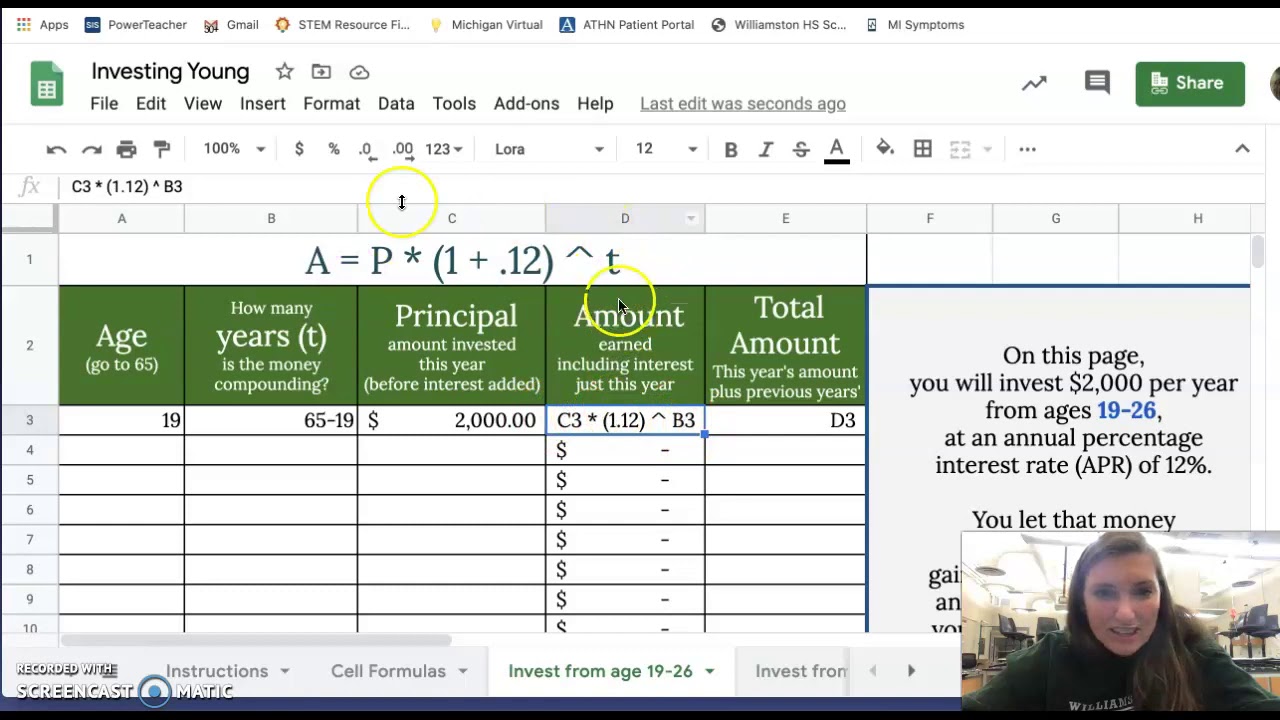Toggle strikethrough formatting
The width and height of the screenshot is (1280, 720).
801,149
